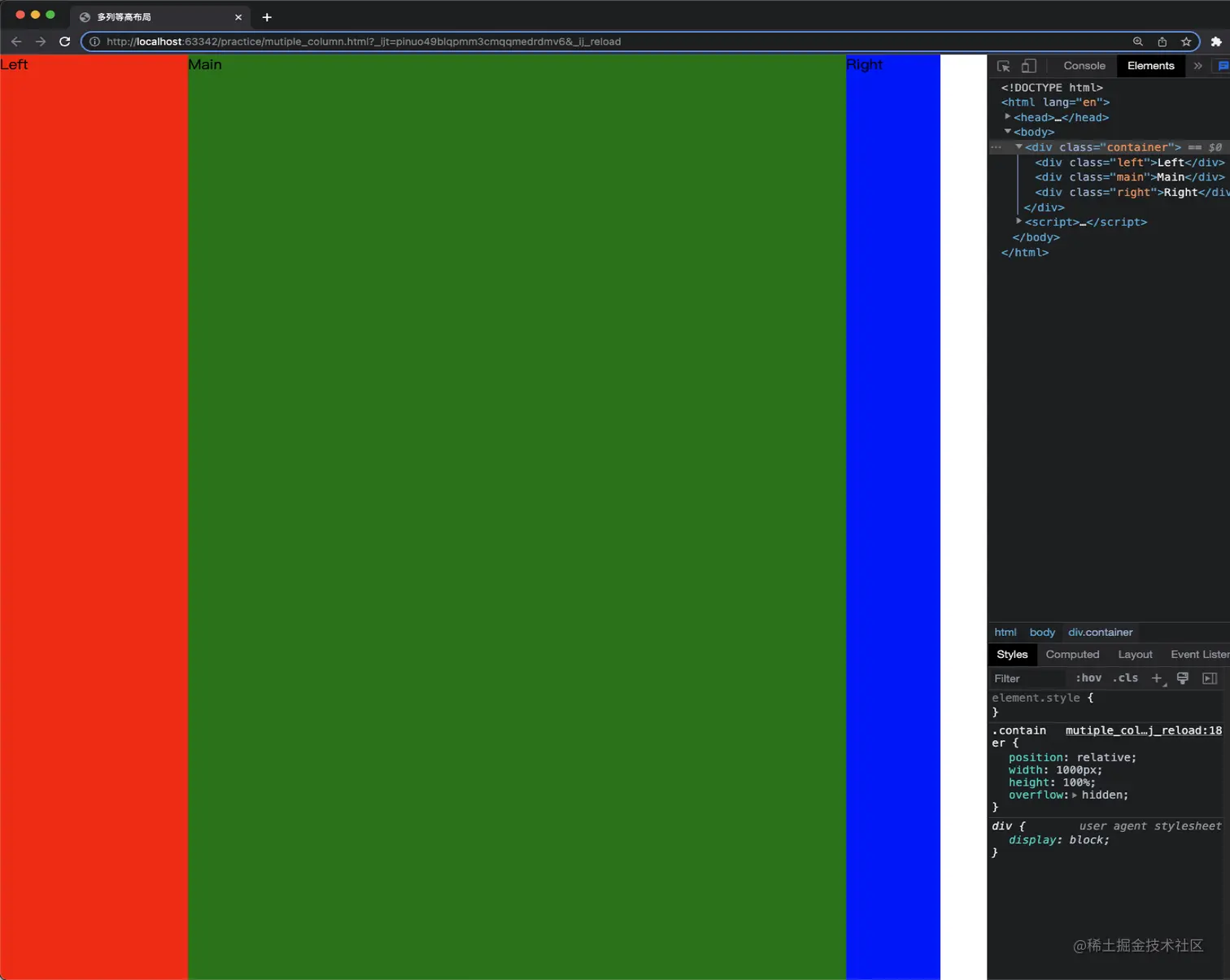
Task: Select the Styles tab
Action: (x=1012, y=655)
